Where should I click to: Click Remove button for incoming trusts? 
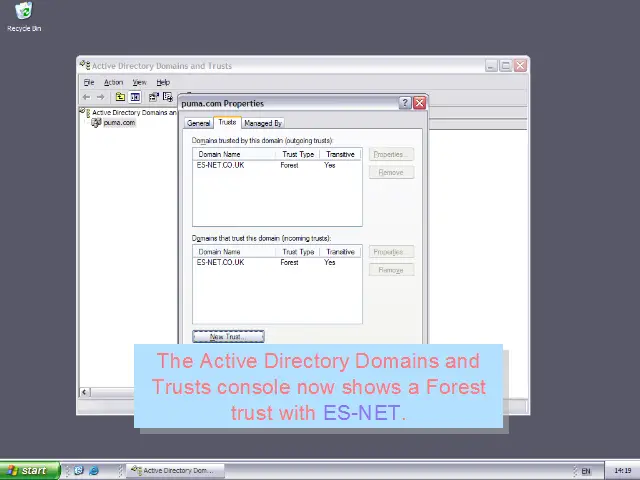click(x=391, y=270)
